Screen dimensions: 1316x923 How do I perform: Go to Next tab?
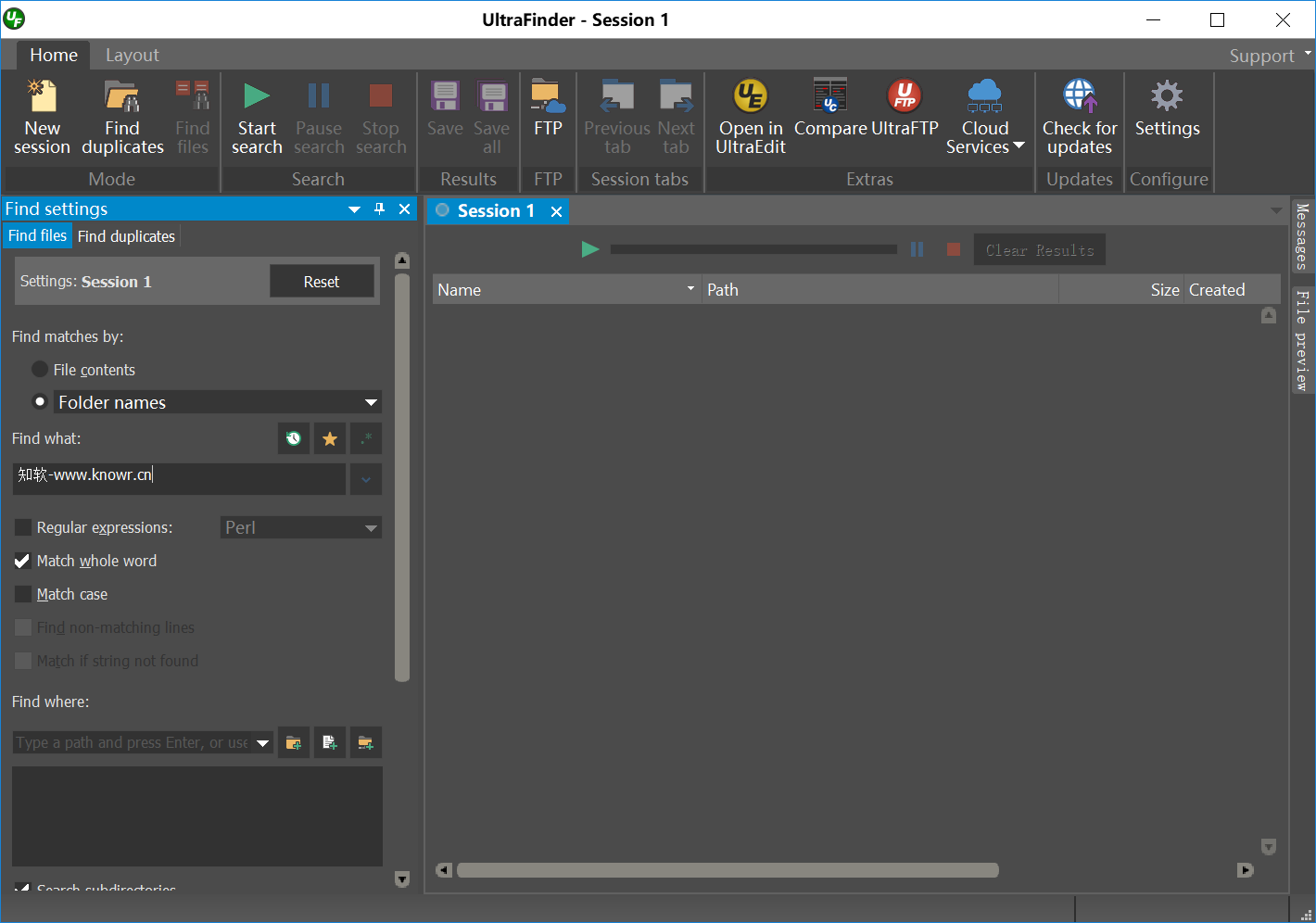(676, 119)
